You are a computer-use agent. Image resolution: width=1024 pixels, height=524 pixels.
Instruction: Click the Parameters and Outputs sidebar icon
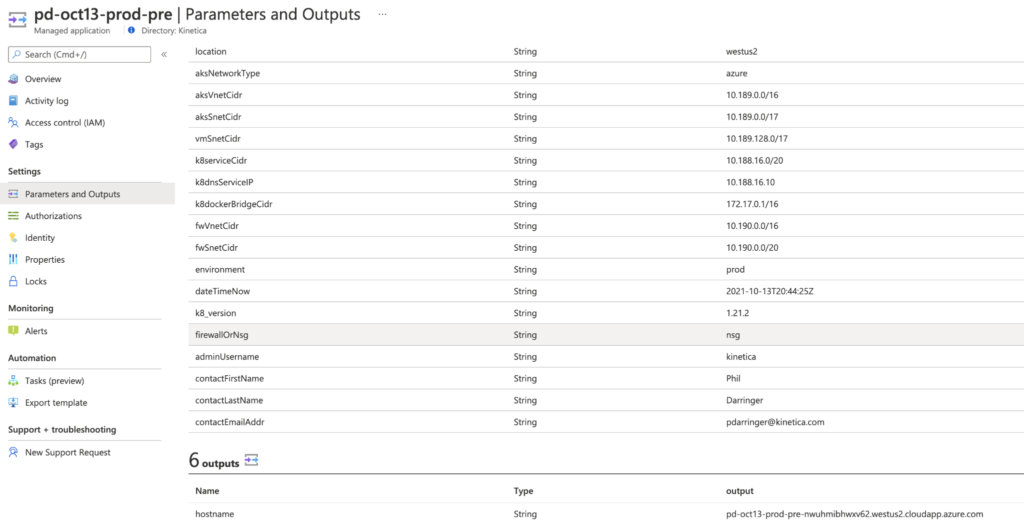click(x=13, y=194)
